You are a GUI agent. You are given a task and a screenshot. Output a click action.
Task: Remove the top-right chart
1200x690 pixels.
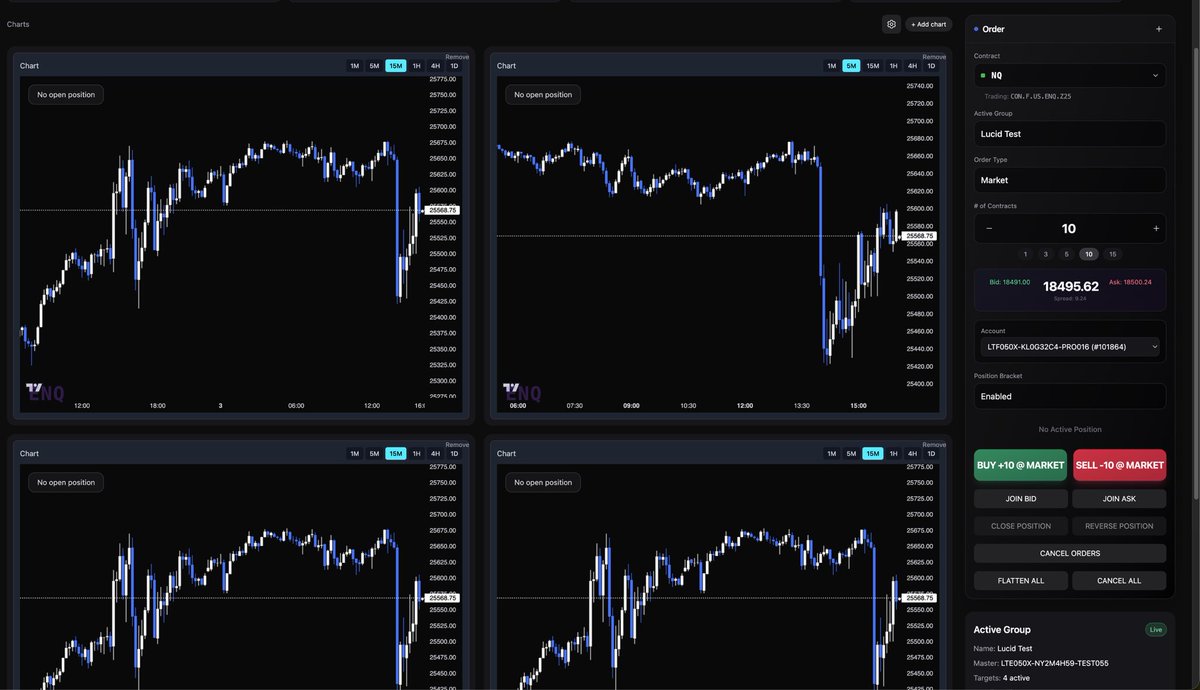pyautogui.click(x=934, y=57)
